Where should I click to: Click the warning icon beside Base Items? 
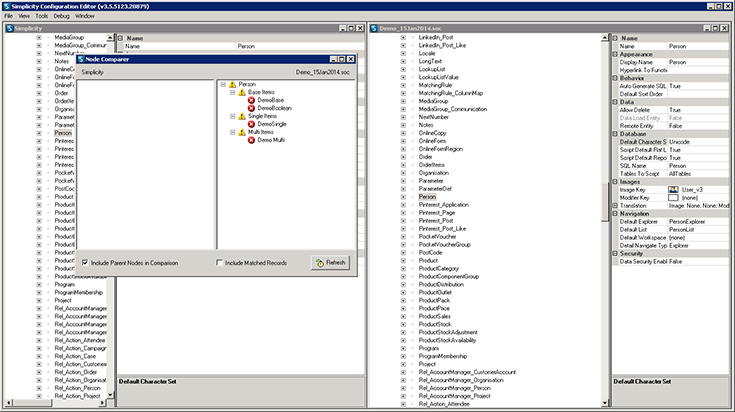(242, 92)
